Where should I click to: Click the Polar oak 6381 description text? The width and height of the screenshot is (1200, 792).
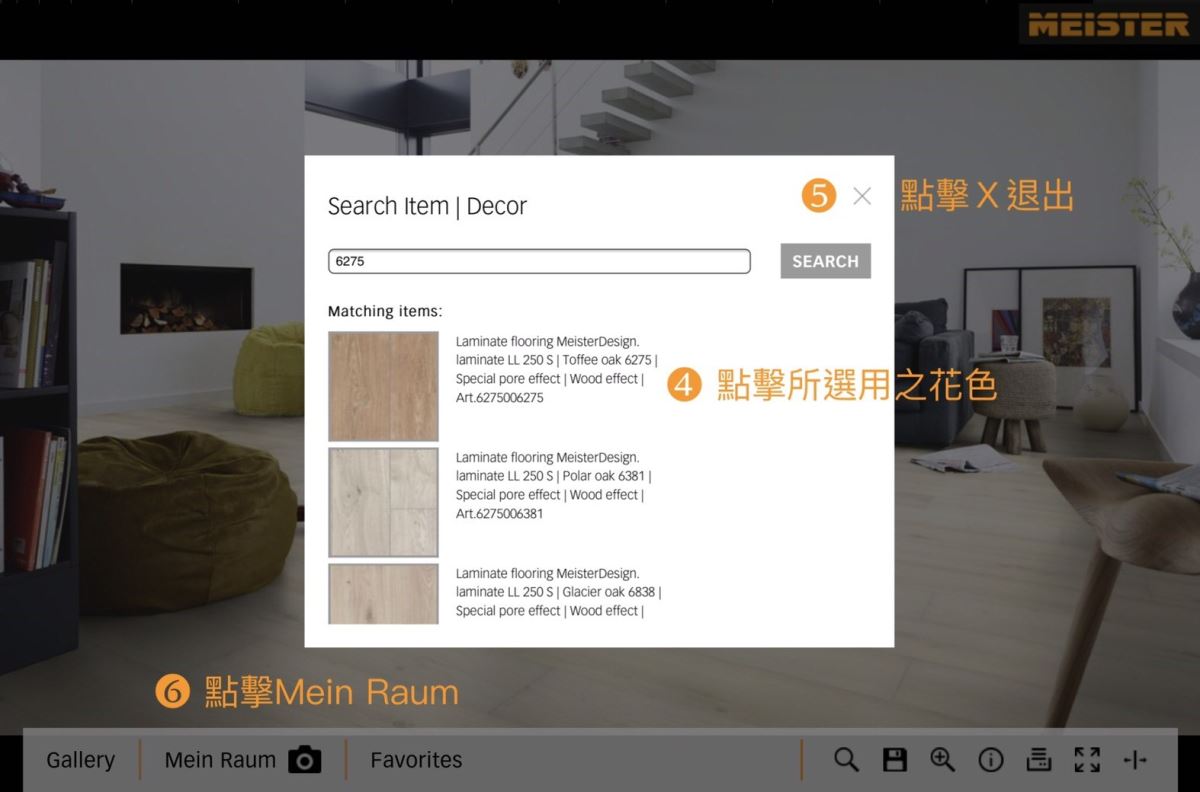click(x=554, y=485)
